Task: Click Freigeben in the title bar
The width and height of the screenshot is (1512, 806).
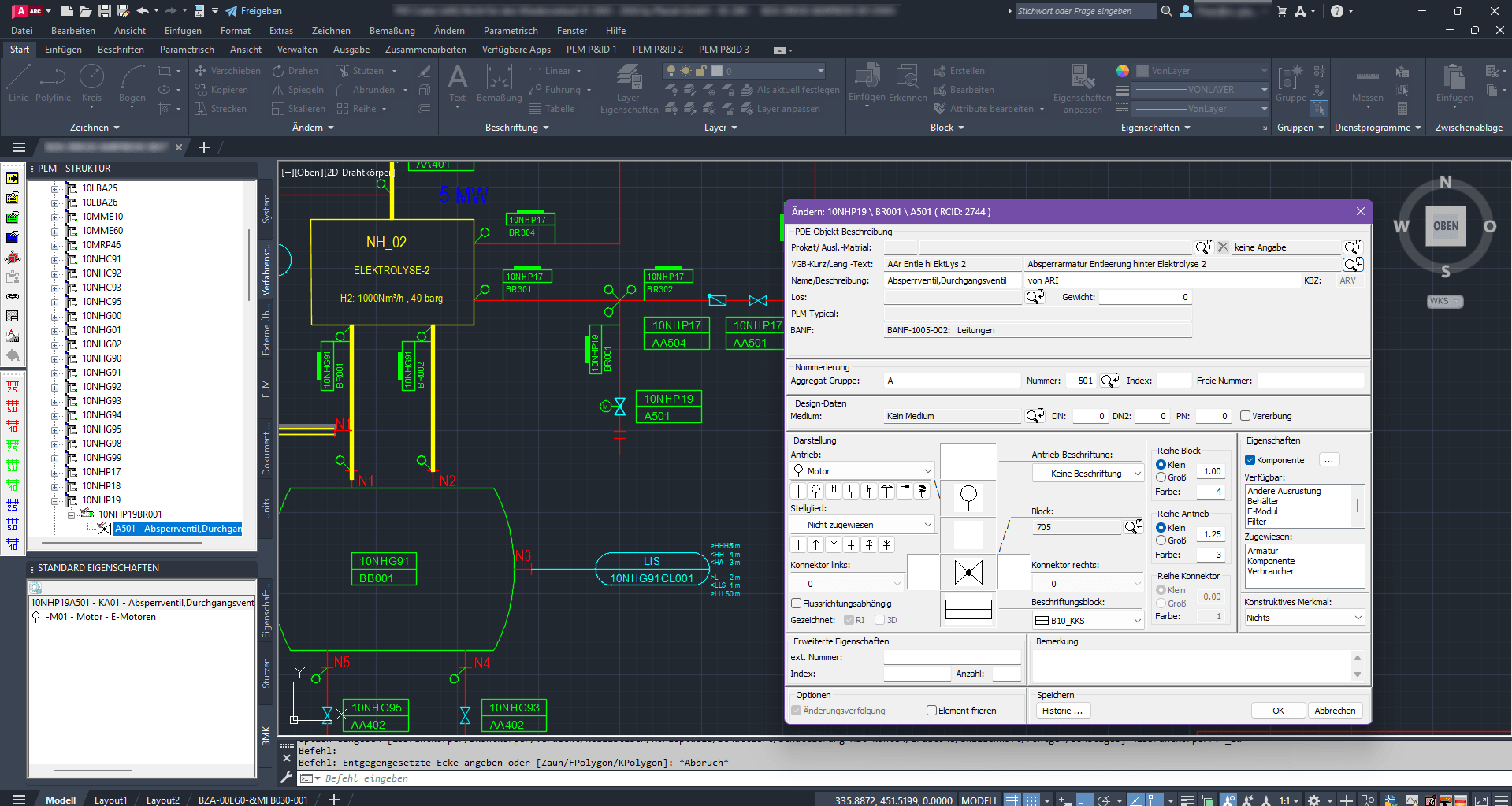Action: pos(254,11)
